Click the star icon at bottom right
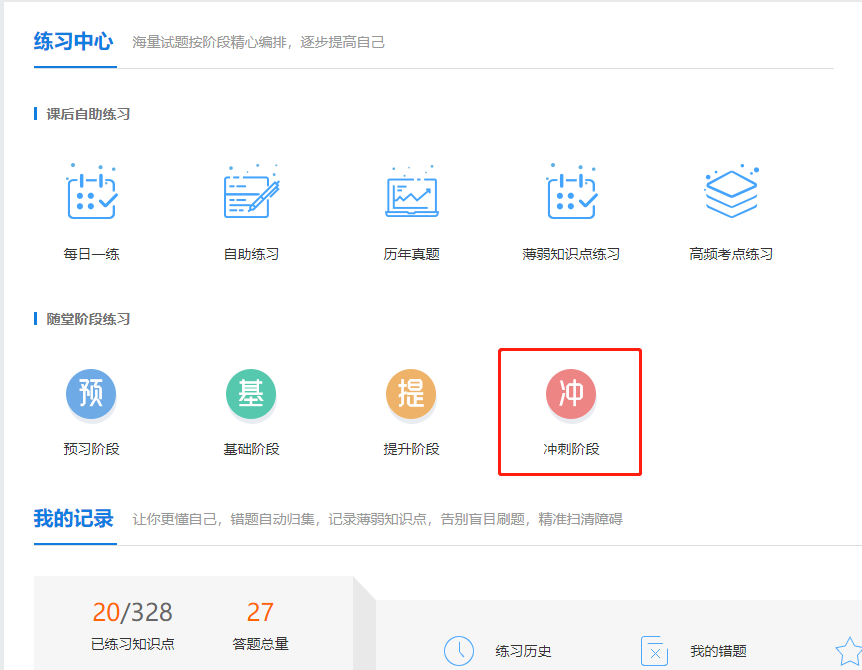The image size is (862, 670). click(x=849, y=652)
